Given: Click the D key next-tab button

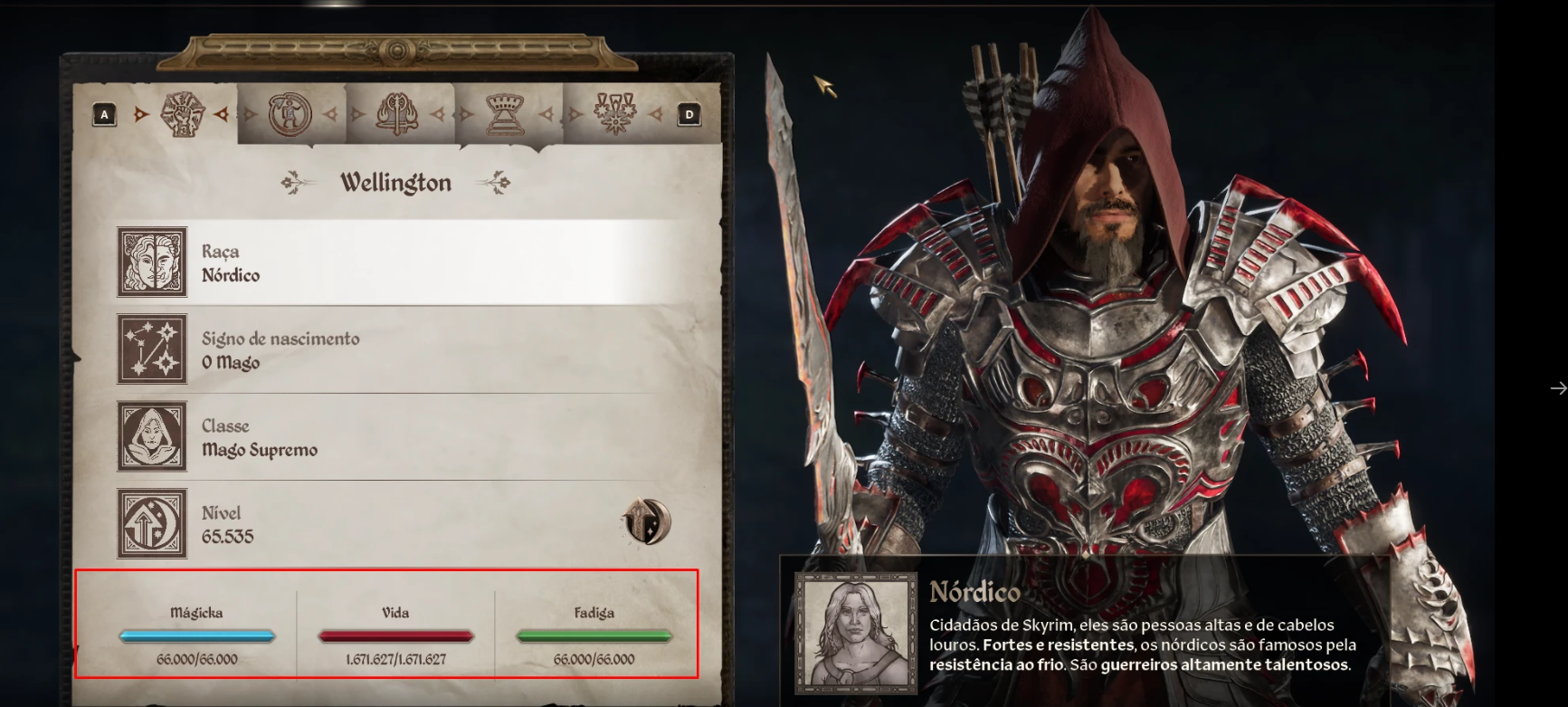Looking at the screenshot, I should point(689,115).
